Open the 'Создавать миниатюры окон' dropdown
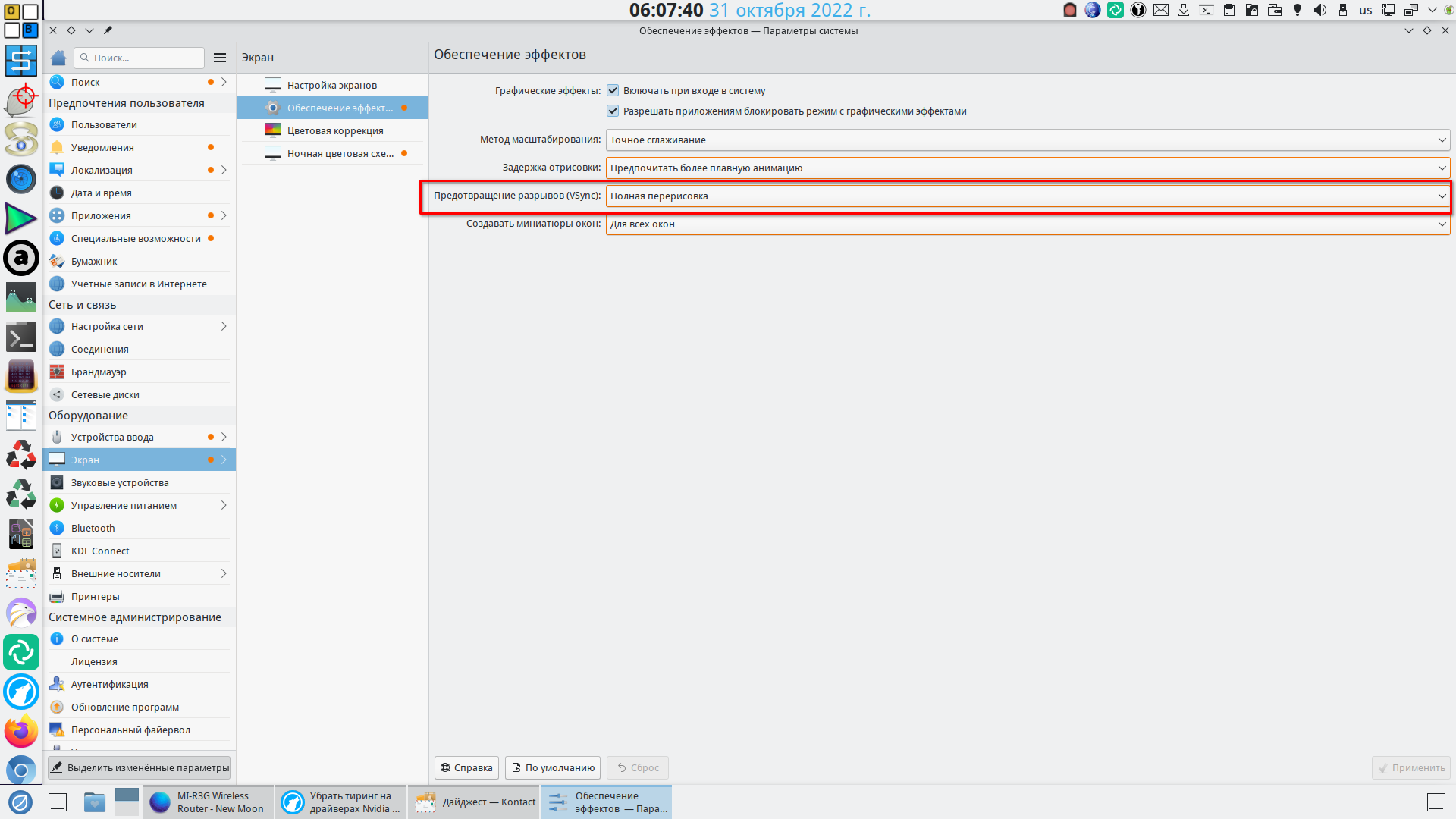 pyautogui.click(x=1028, y=224)
